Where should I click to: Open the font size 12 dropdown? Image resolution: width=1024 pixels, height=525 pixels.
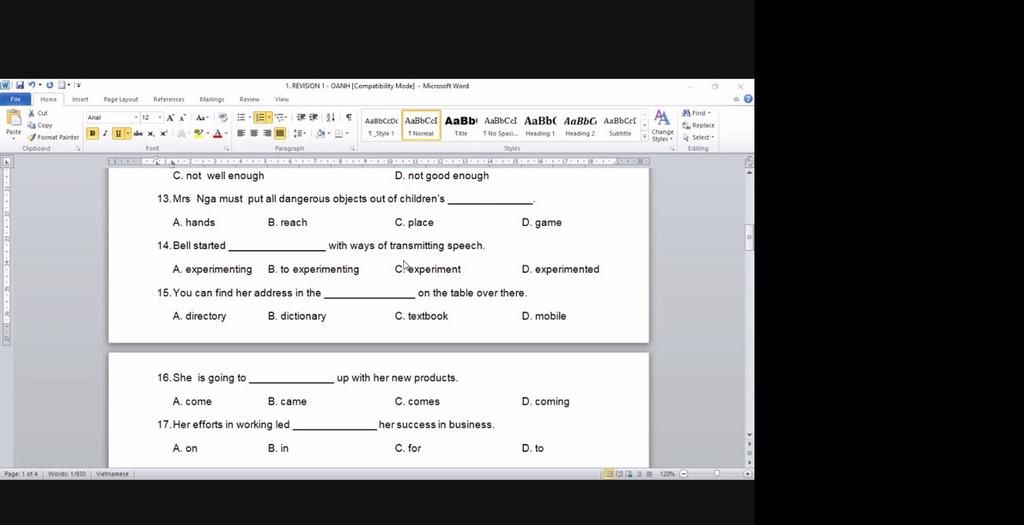(159, 118)
